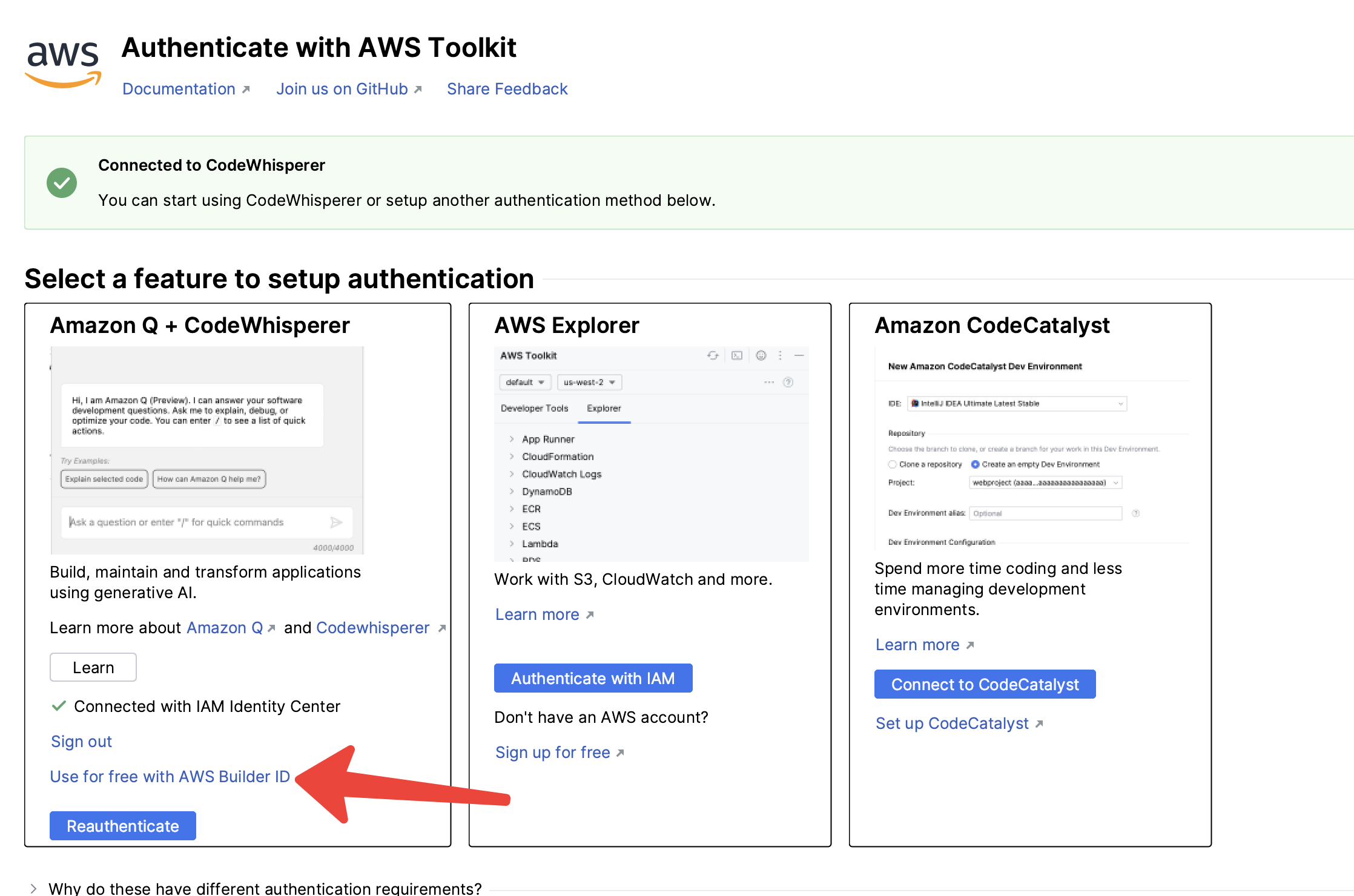Image resolution: width=1354 pixels, height=896 pixels.
Task: Click refresh icon in AWS Toolkit preview
Action: [713, 355]
